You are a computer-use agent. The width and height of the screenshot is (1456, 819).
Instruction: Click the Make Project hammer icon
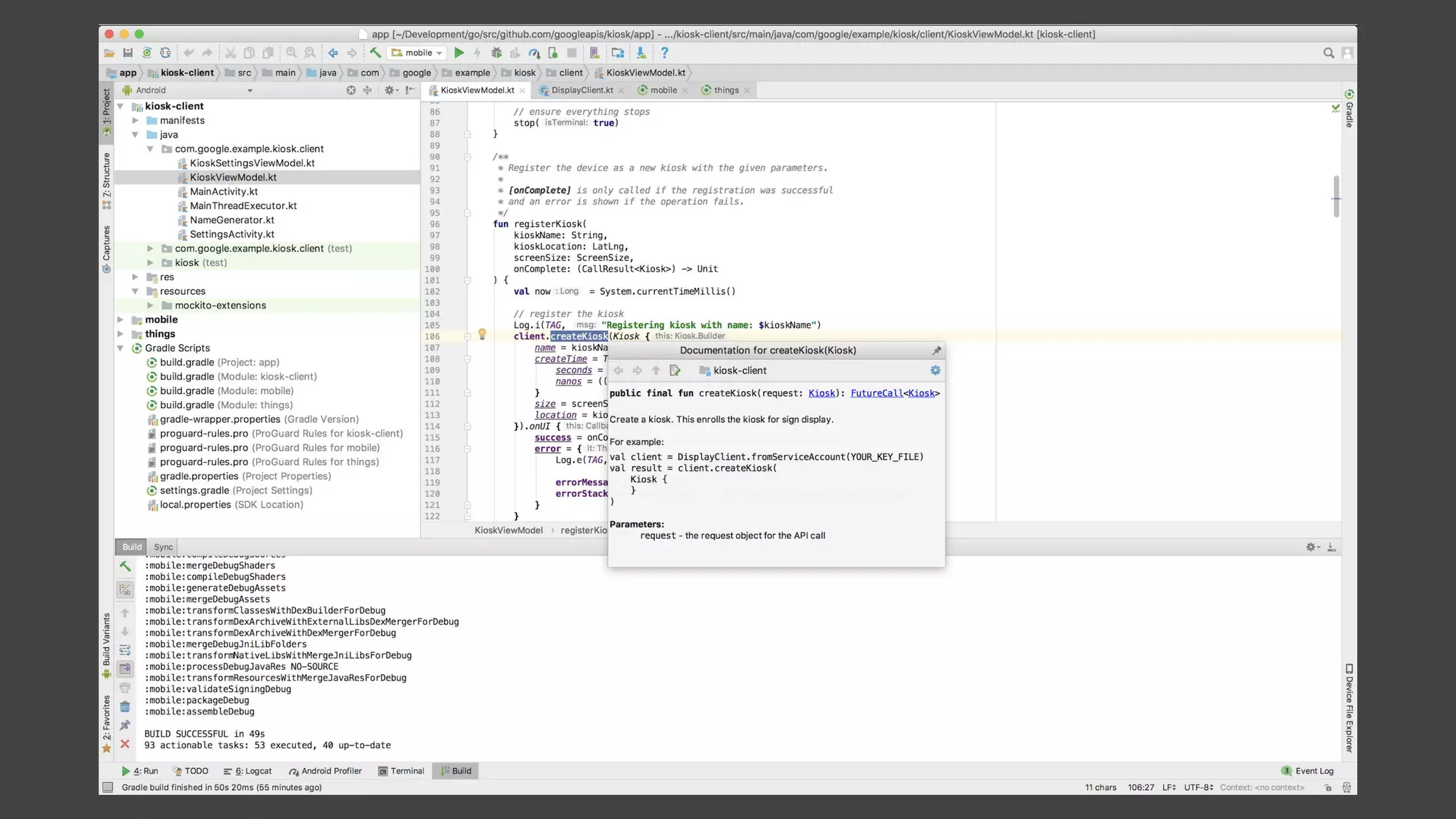click(375, 53)
